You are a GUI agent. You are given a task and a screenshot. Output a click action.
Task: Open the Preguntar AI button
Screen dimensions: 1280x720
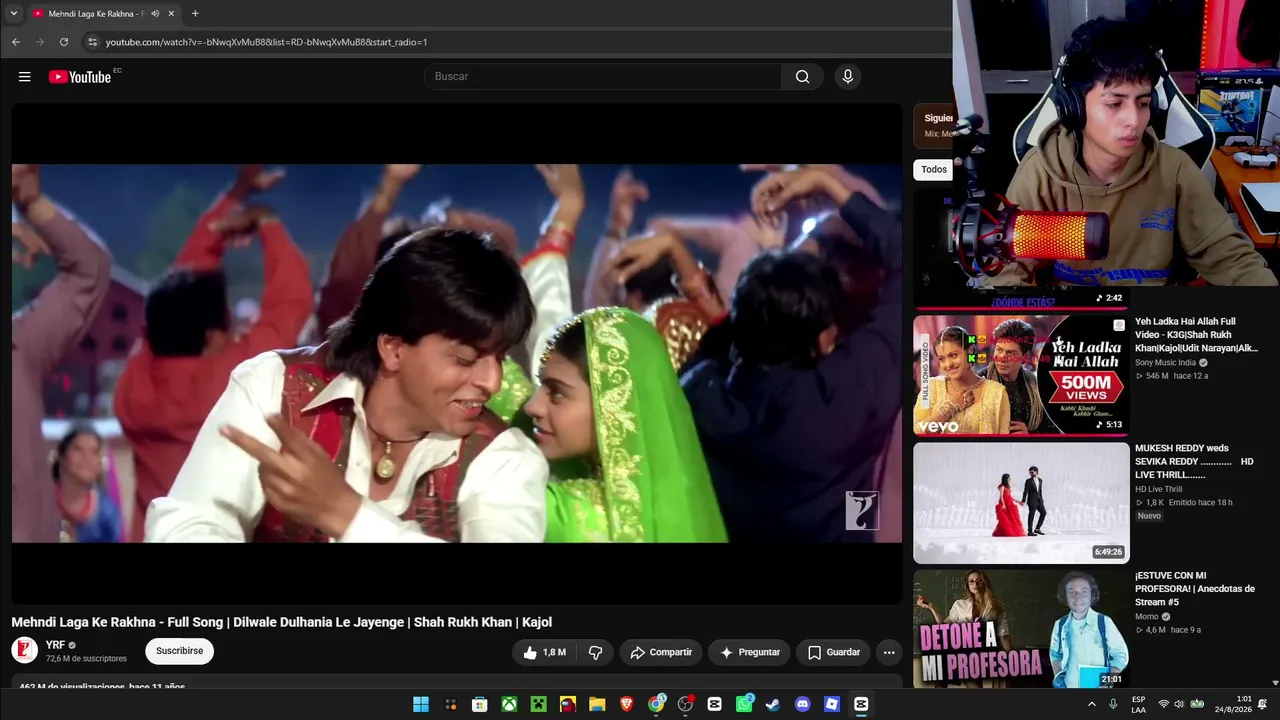pyautogui.click(x=750, y=652)
